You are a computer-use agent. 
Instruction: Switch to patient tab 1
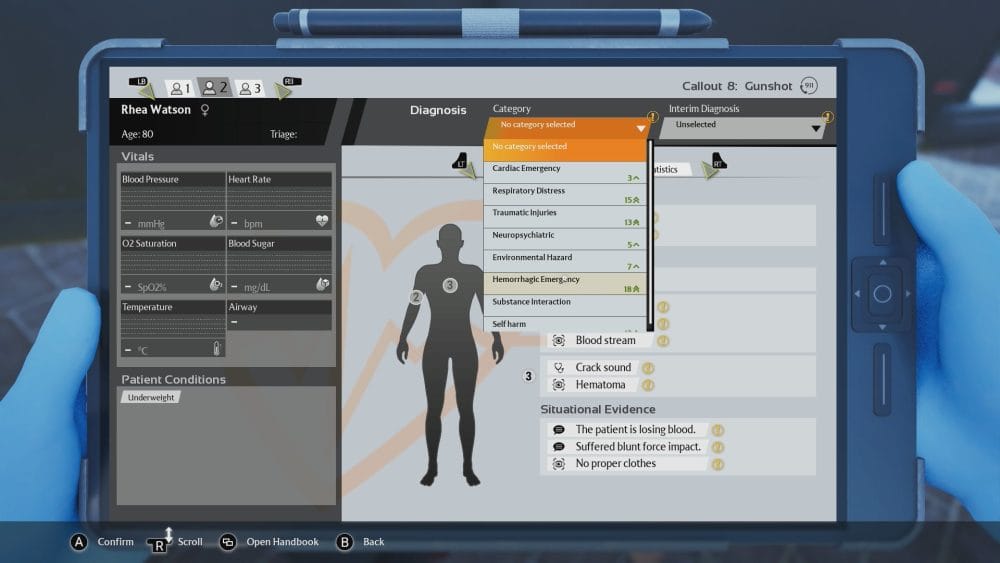pyautogui.click(x=180, y=88)
